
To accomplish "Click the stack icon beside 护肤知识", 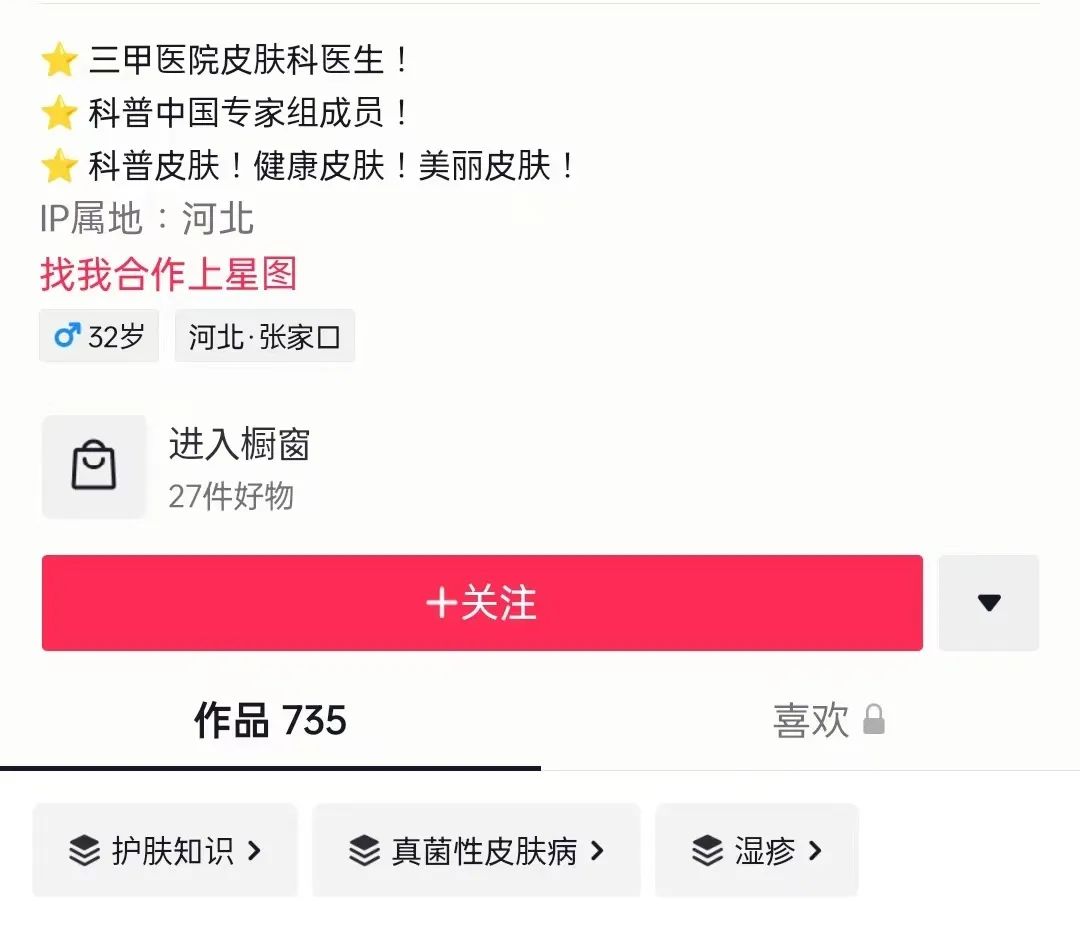I will click(85, 850).
